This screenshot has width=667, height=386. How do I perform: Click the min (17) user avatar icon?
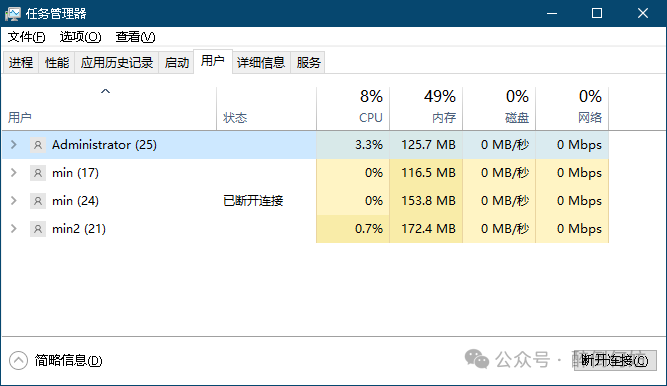[x=38, y=173]
